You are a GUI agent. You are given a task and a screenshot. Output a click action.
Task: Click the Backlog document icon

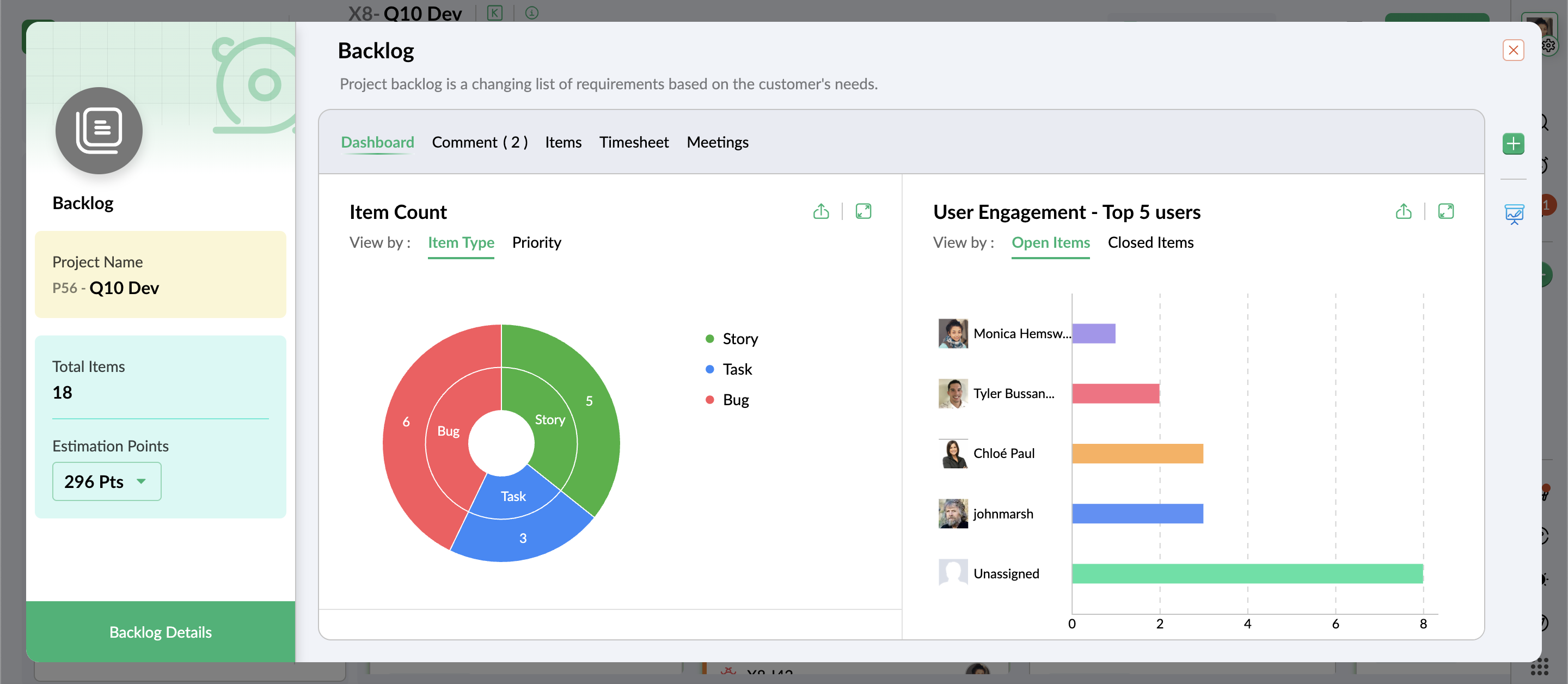click(x=99, y=130)
